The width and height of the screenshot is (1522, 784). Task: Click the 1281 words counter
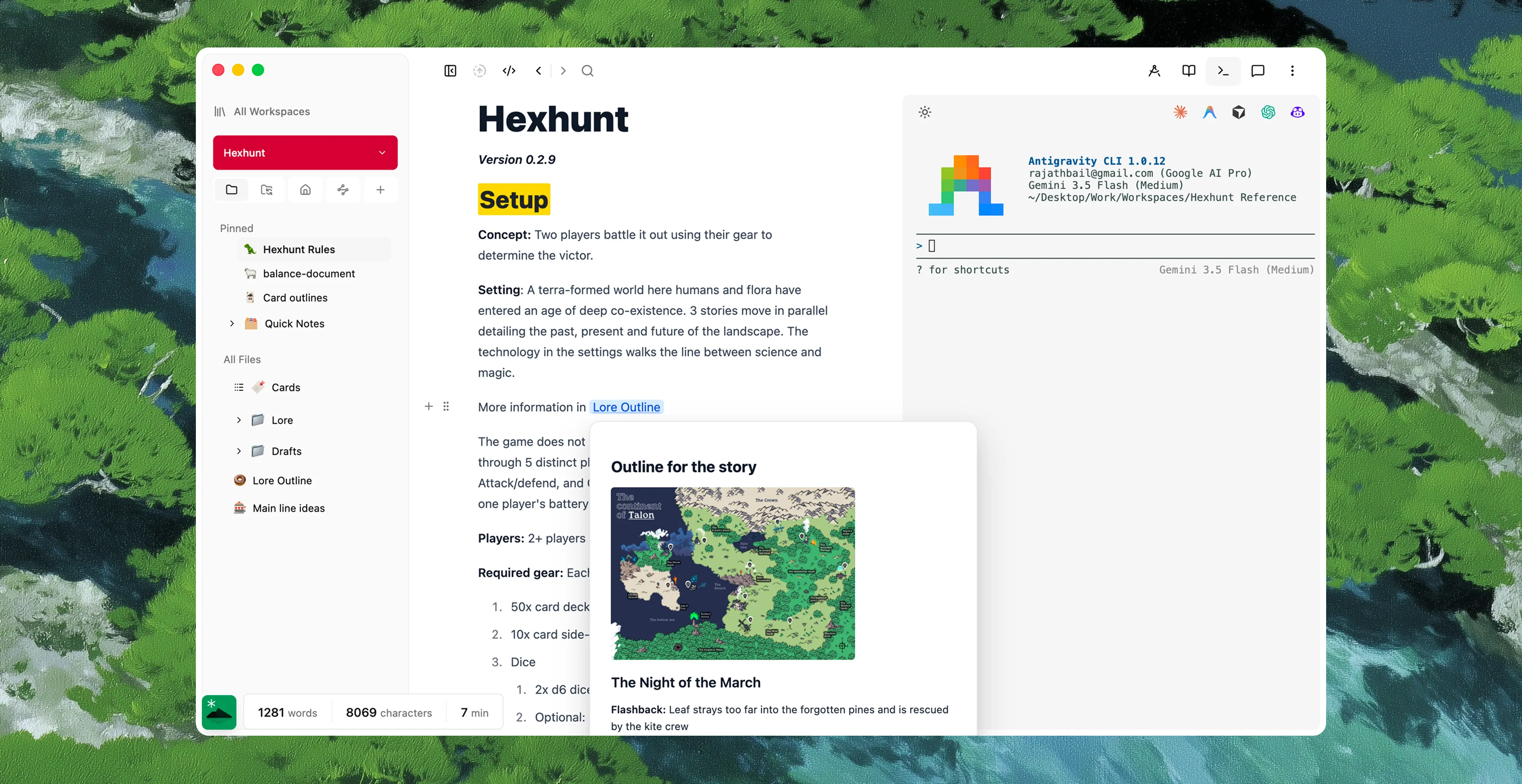tap(287, 713)
